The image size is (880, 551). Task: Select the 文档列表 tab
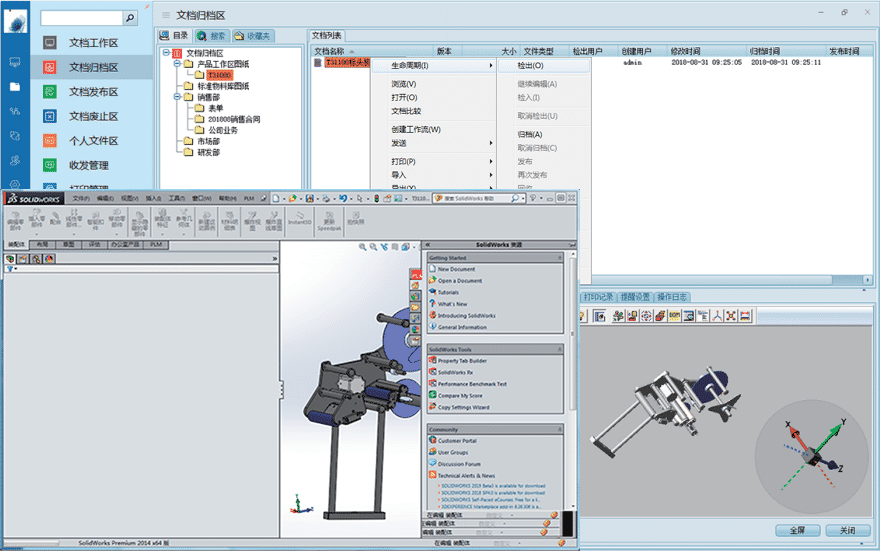coord(327,35)
